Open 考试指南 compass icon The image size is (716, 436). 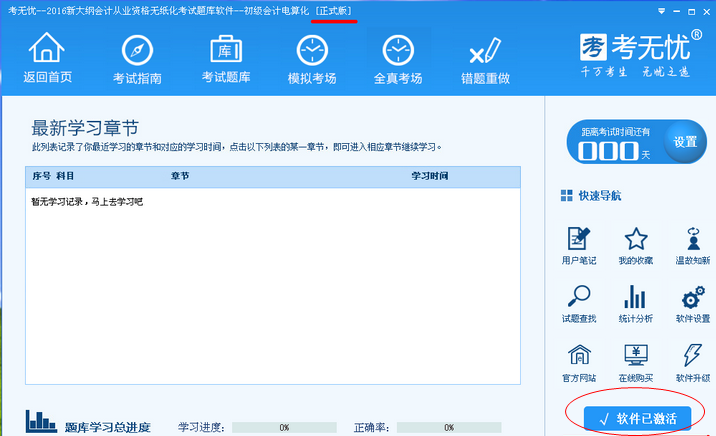point(138,58)
